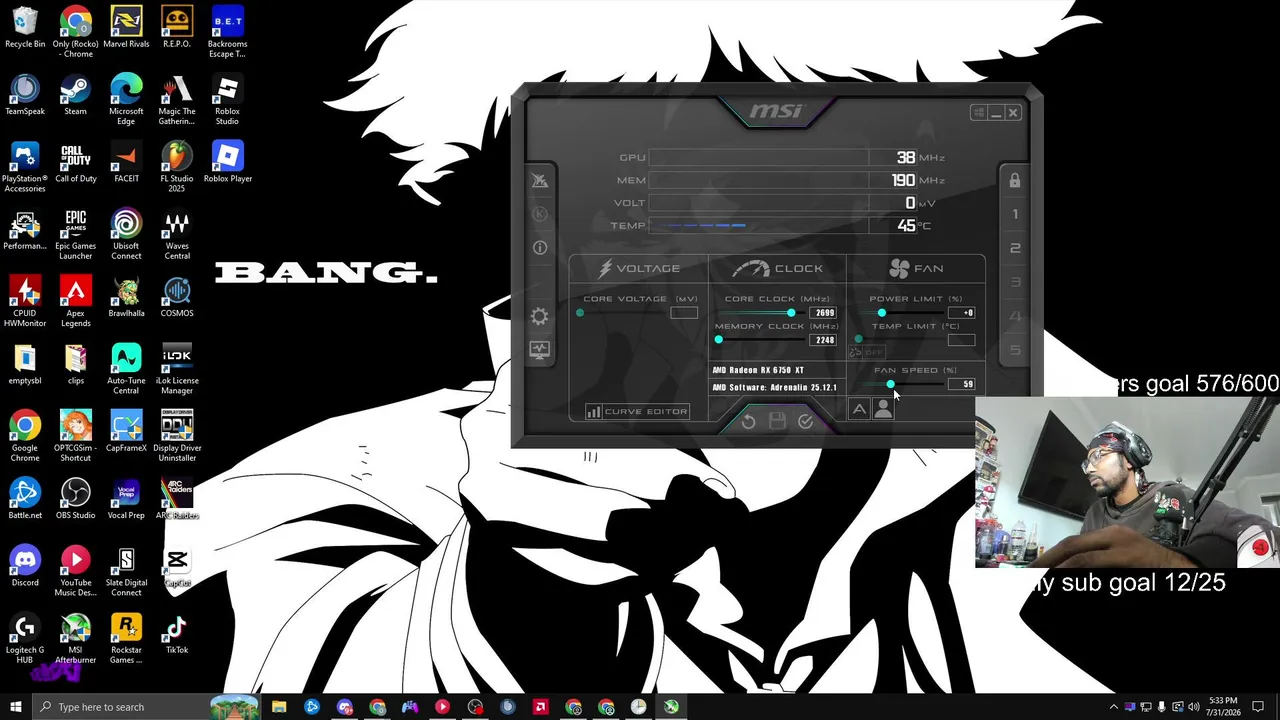Click the Core Clock value field 2699
Viewport: 1280px width, 720px height.
[x=823, y=313]
